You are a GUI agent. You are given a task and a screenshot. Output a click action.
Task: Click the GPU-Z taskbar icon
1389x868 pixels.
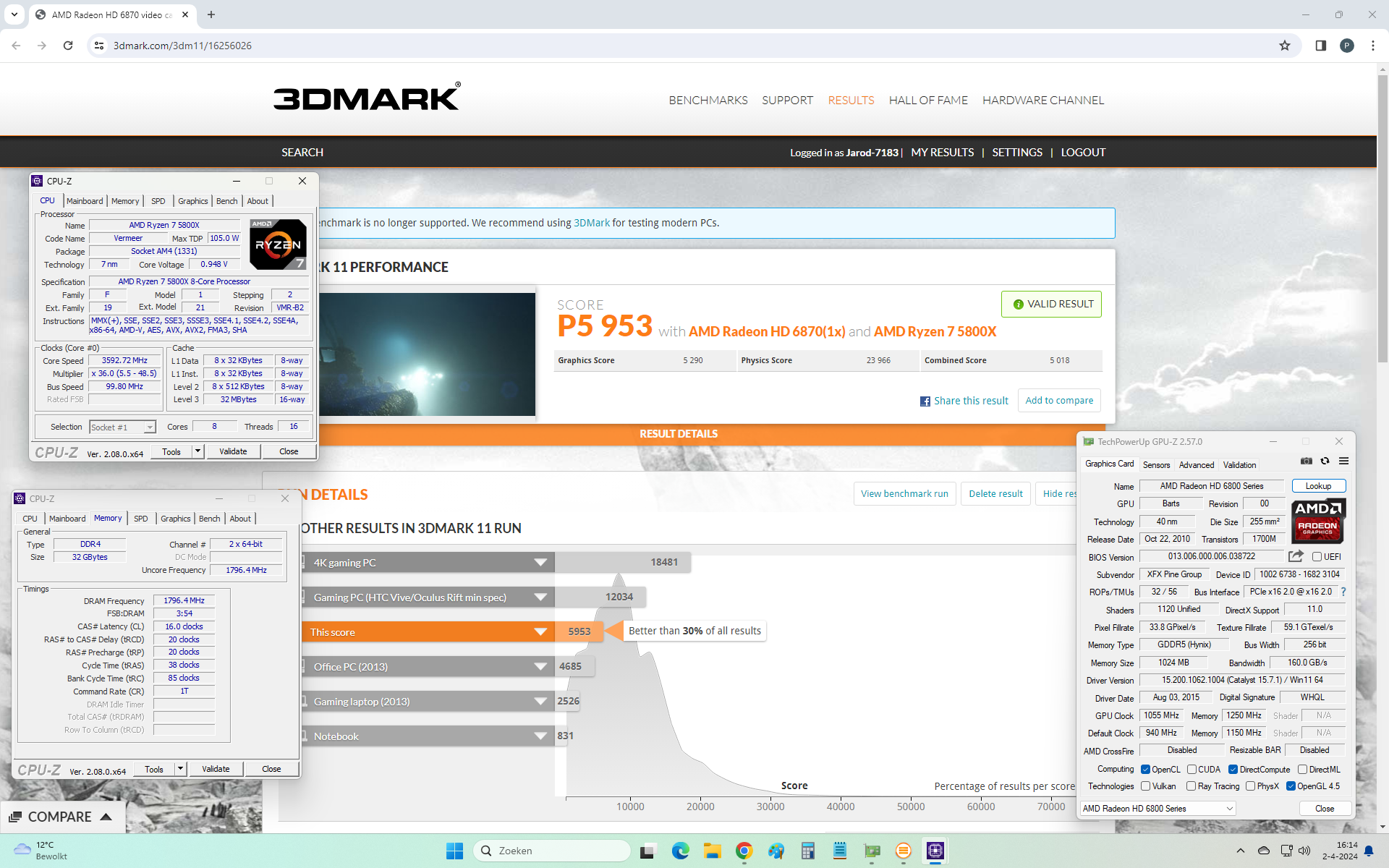(x=872, y=851)
